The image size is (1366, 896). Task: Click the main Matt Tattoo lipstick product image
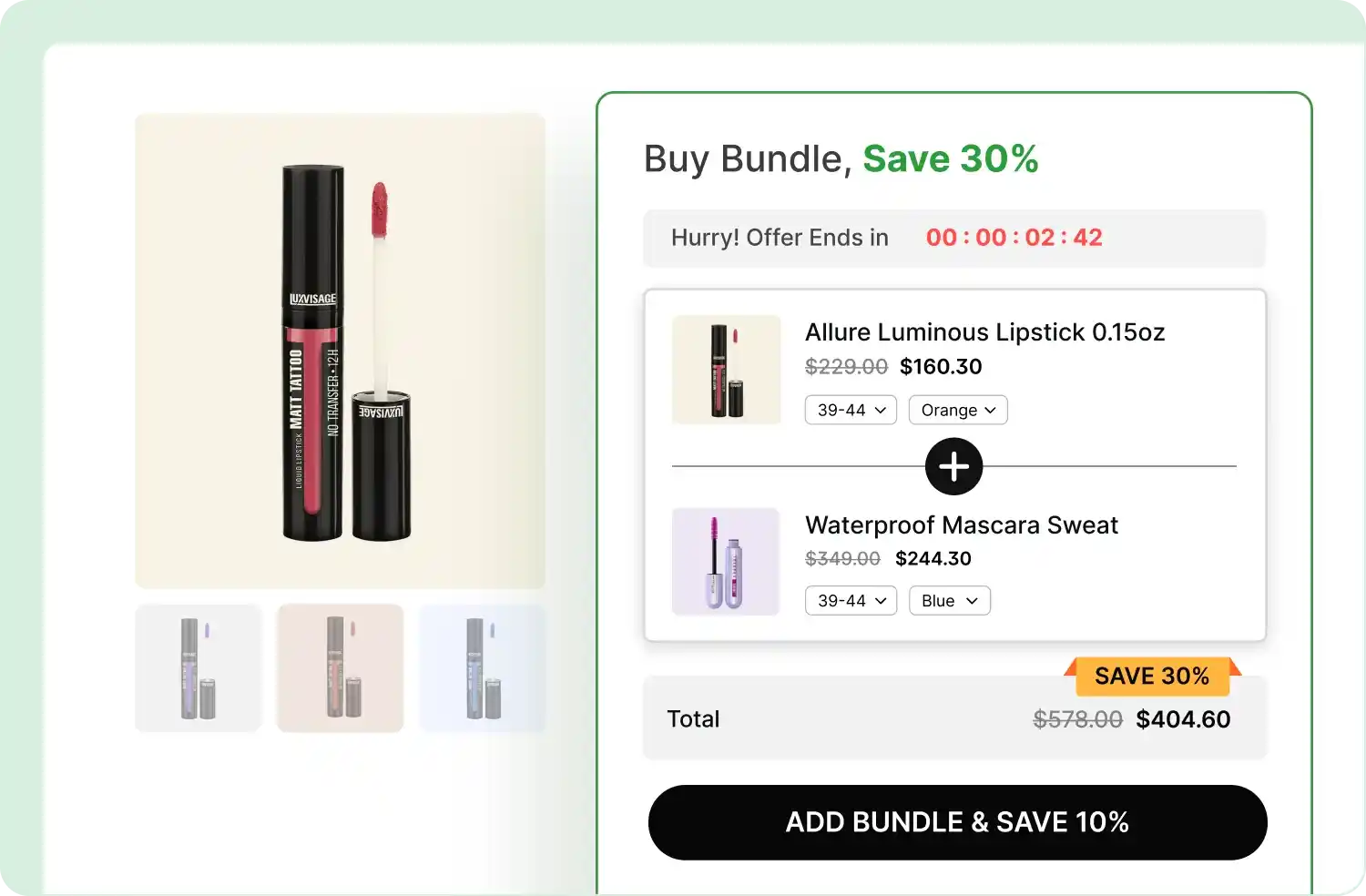pyautogui.click(x=340, y=350)
